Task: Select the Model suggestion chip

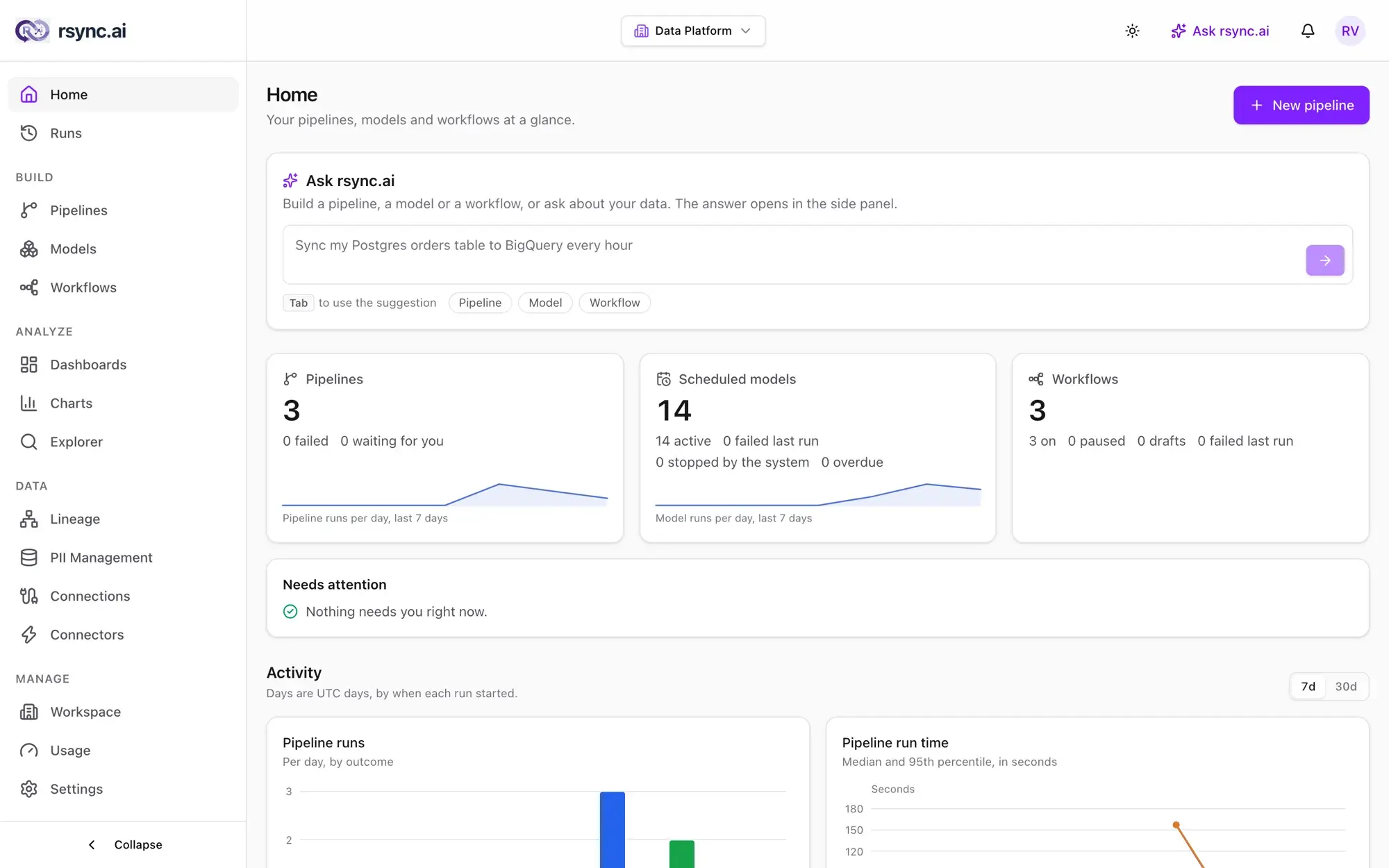Action: tap(545, 303)
